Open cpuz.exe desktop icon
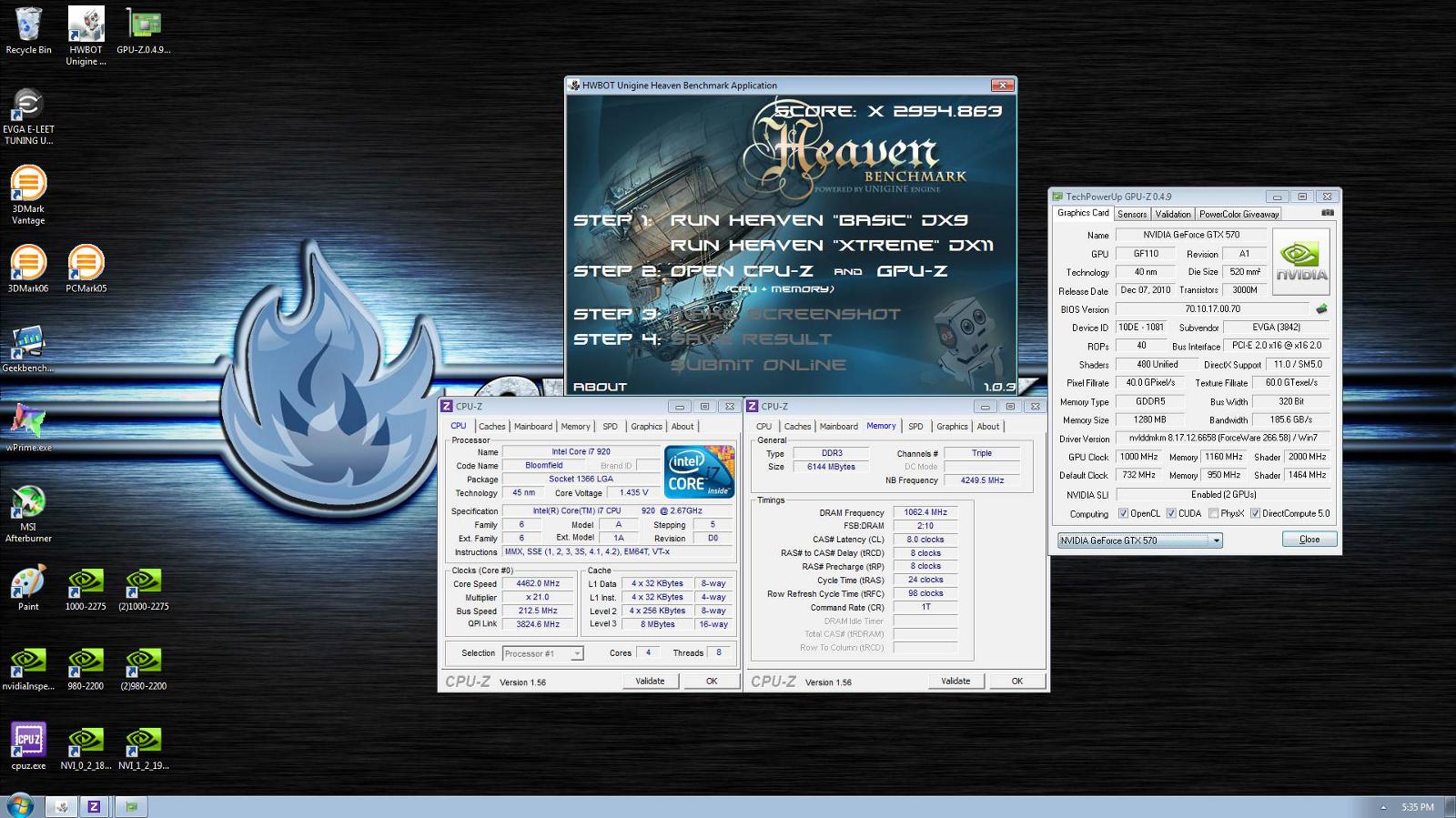Screen dimensions: 1456x818 28,747
